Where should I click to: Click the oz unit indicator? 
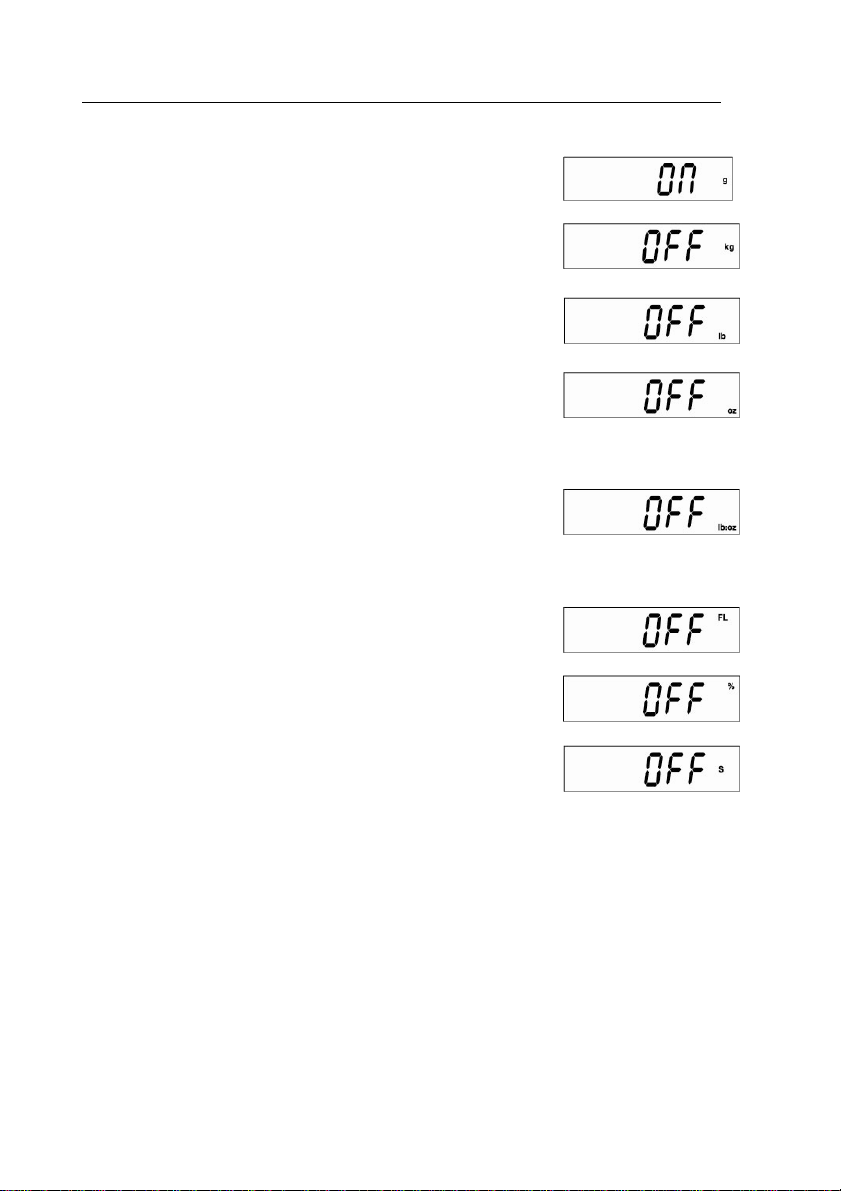(x=732, y=411)
